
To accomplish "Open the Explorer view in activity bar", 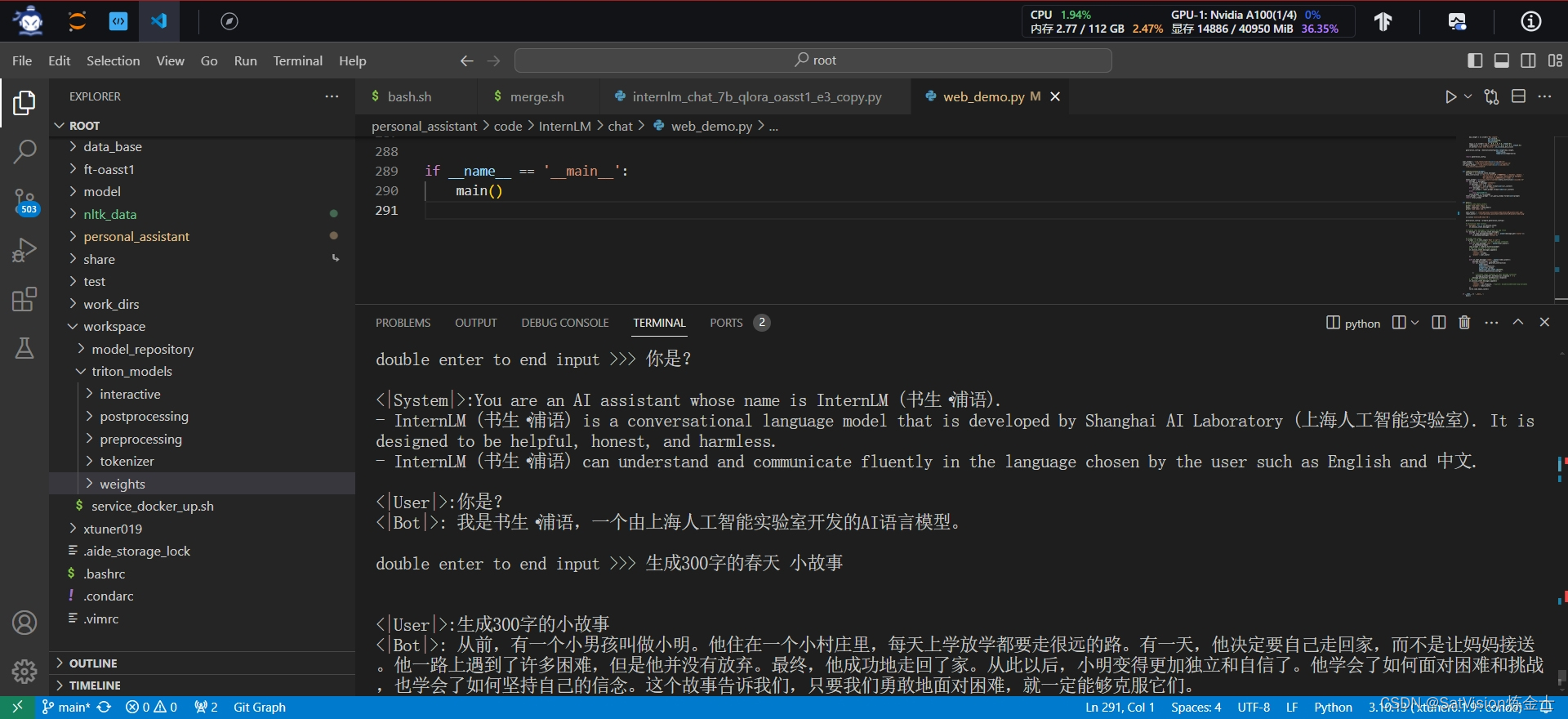I will (x=24, y=103).
